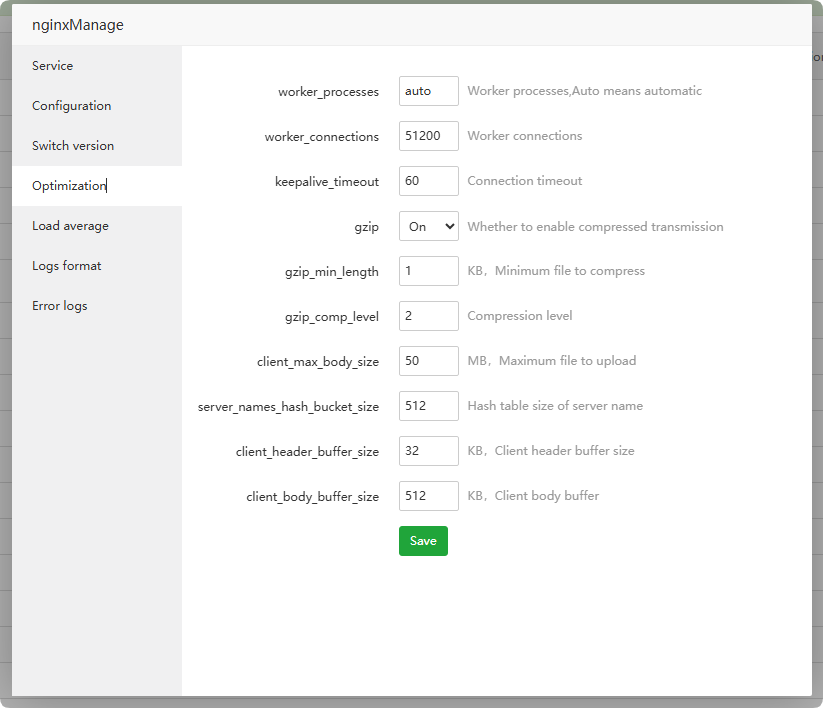
Task: Click the green Save button
Action: [x=423, y=541]
